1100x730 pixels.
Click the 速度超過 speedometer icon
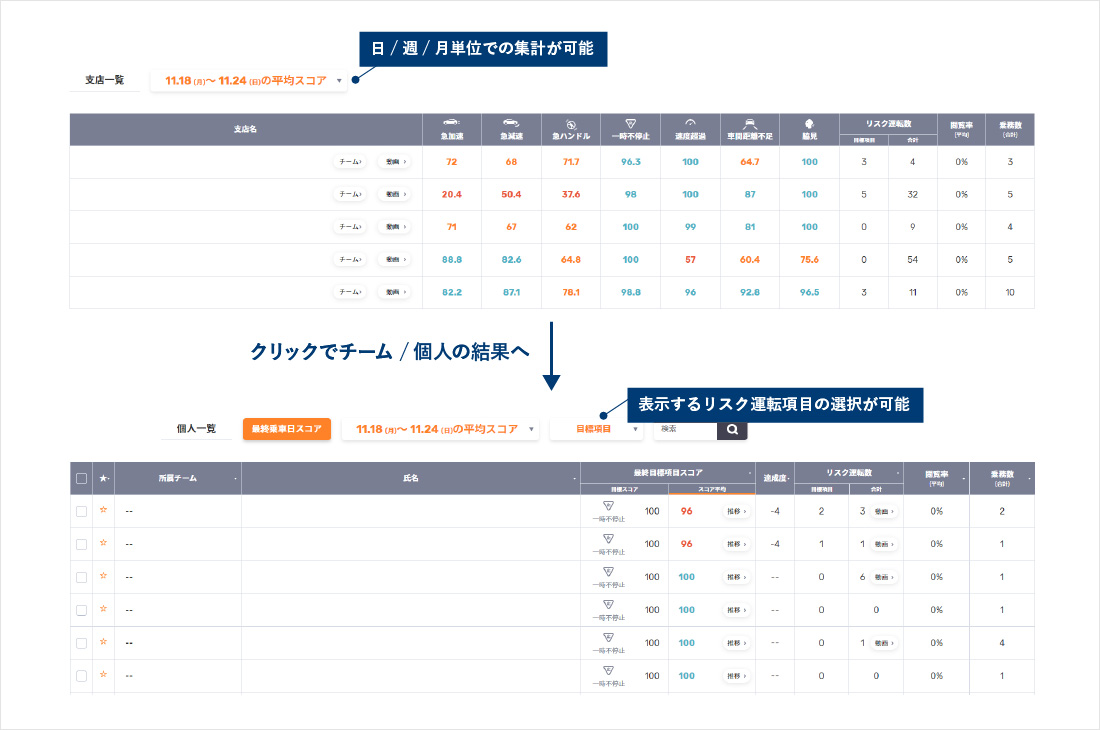tap(690, 122)
